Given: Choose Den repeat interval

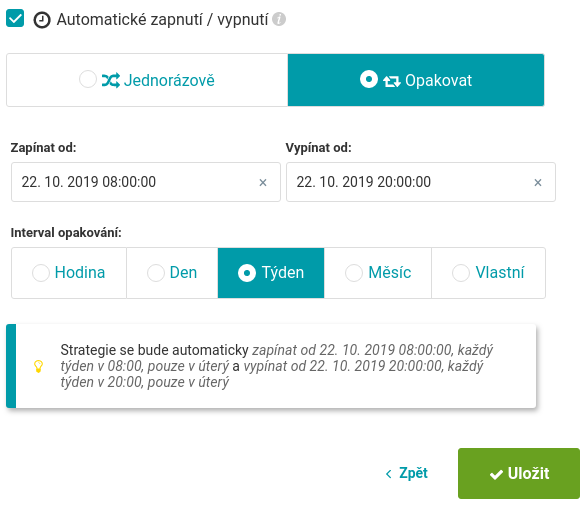Looking at the screenshot, I should tap(172, 273).
